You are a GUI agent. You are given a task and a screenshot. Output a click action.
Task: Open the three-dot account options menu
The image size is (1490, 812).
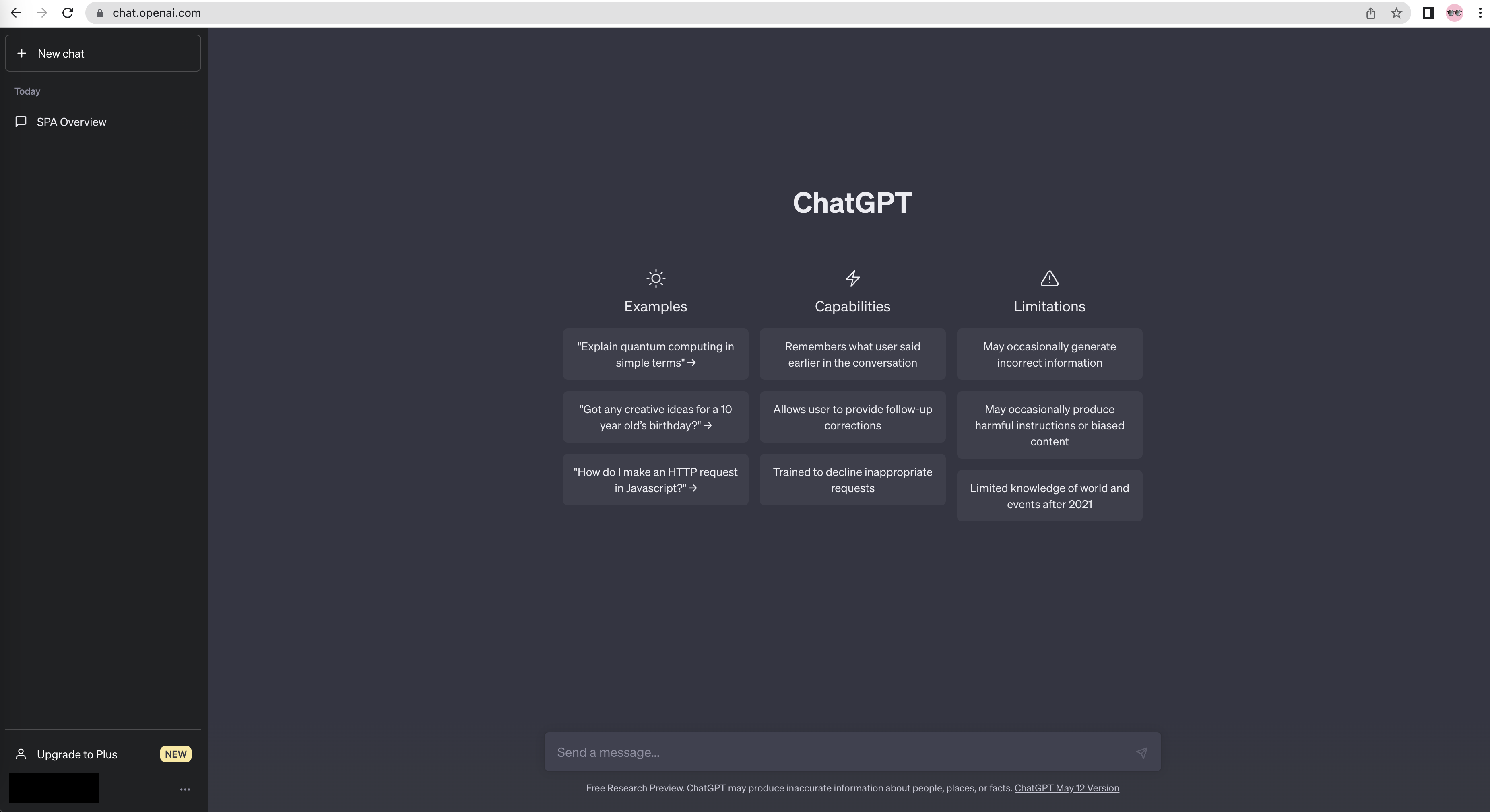point(185,789)
